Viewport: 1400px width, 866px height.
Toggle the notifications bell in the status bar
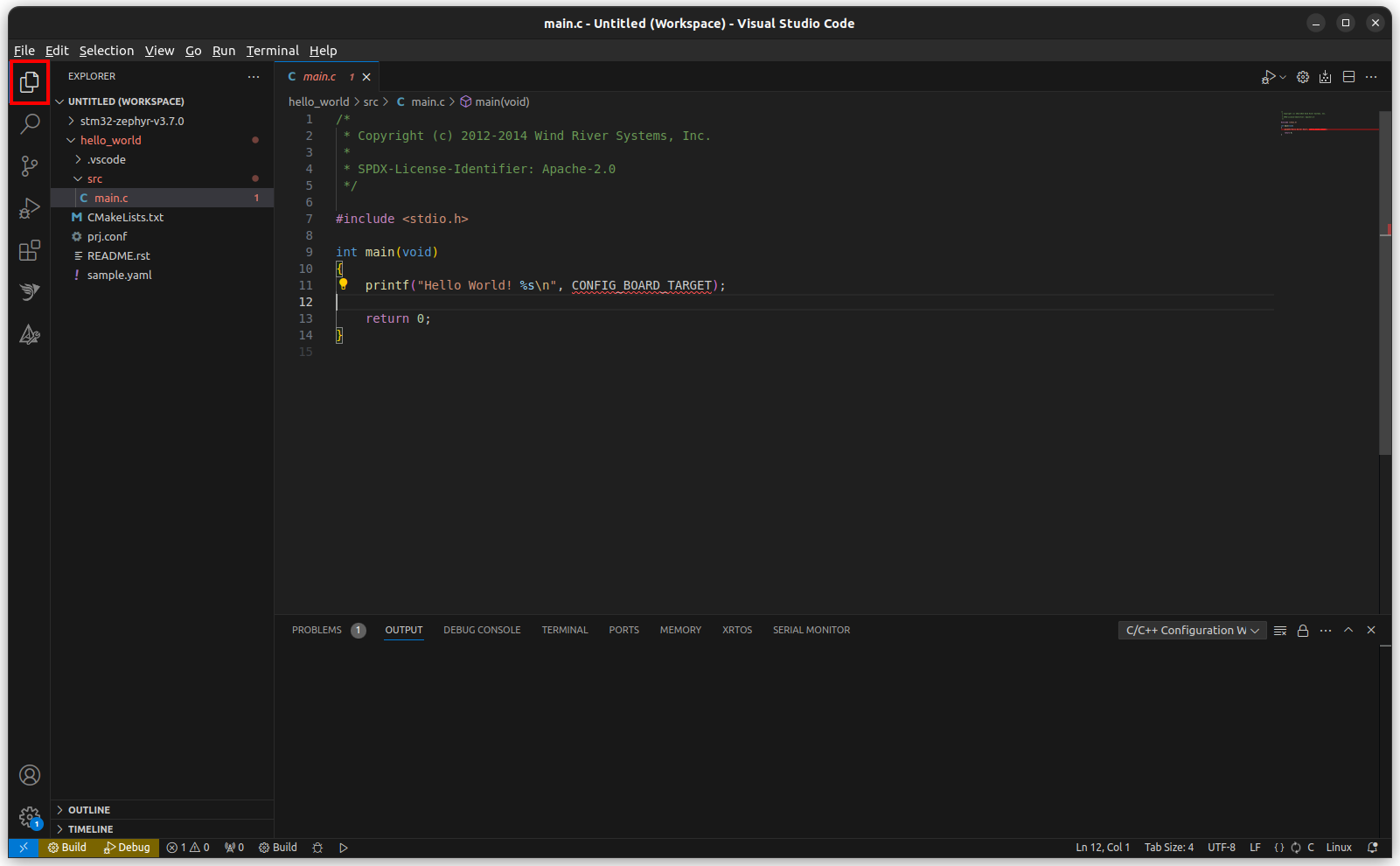click(x=1375, y=847)
